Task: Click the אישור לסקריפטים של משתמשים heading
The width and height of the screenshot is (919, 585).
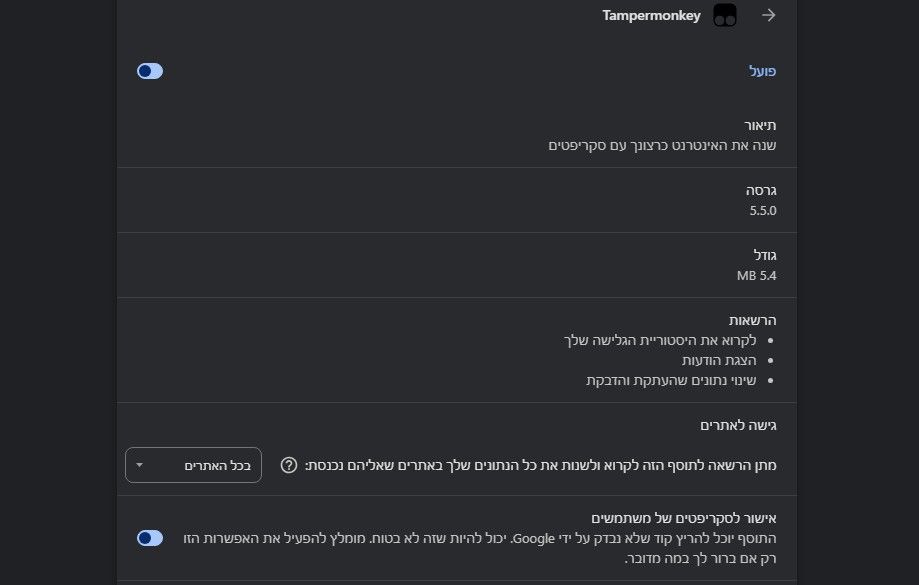Action: [x=683, y=518]
